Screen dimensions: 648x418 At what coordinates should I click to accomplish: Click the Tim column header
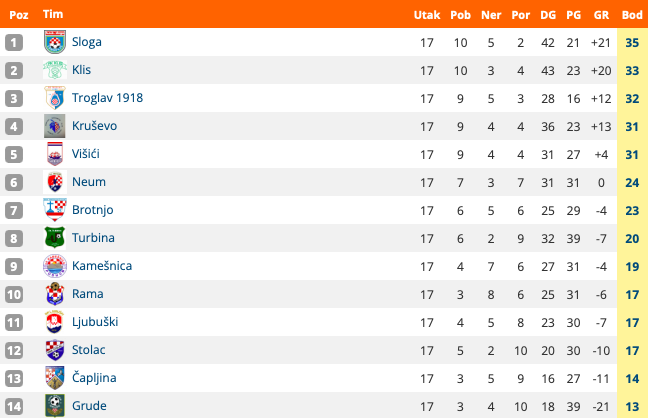coord(53,14)
